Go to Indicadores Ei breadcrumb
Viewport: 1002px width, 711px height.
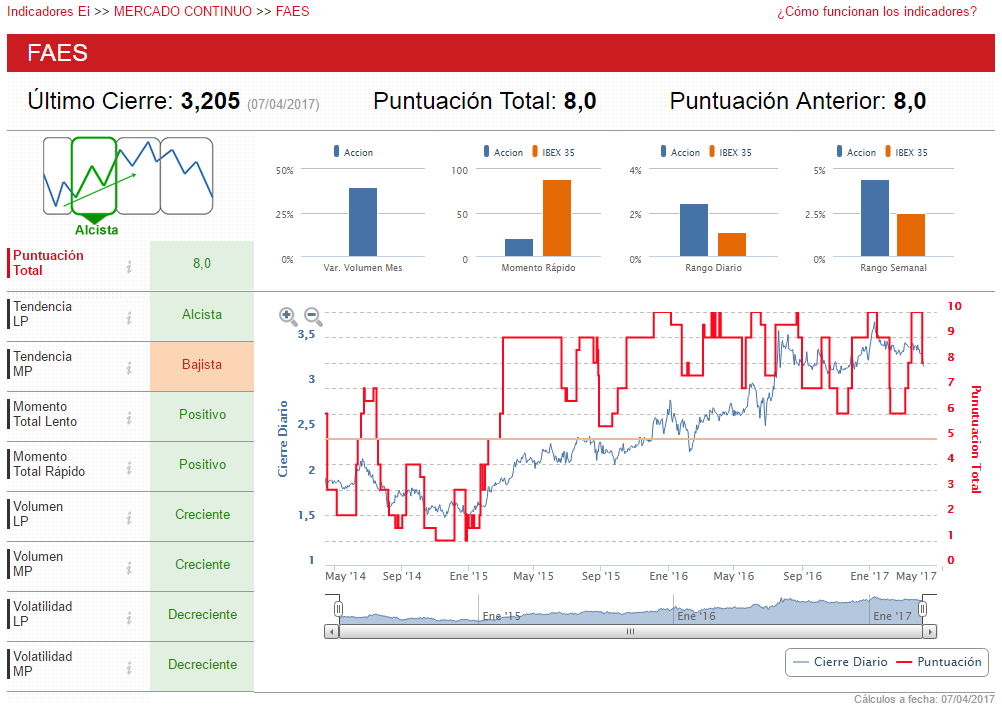(48, 11)
